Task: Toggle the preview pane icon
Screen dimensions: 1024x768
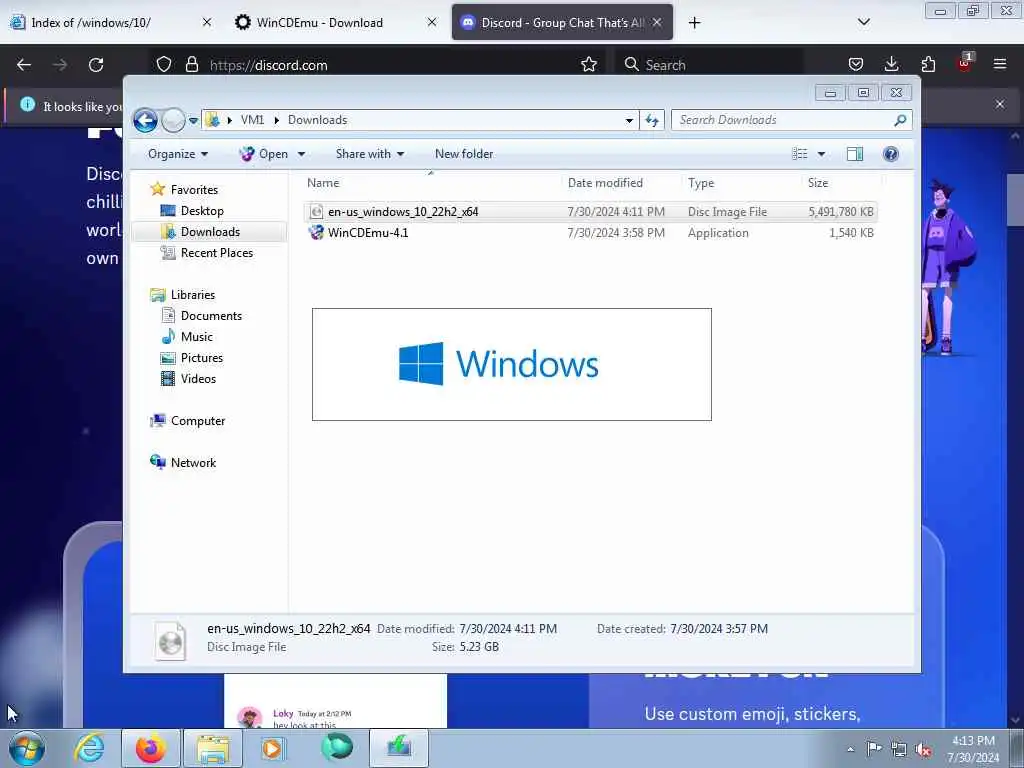Action: point(855,154)
